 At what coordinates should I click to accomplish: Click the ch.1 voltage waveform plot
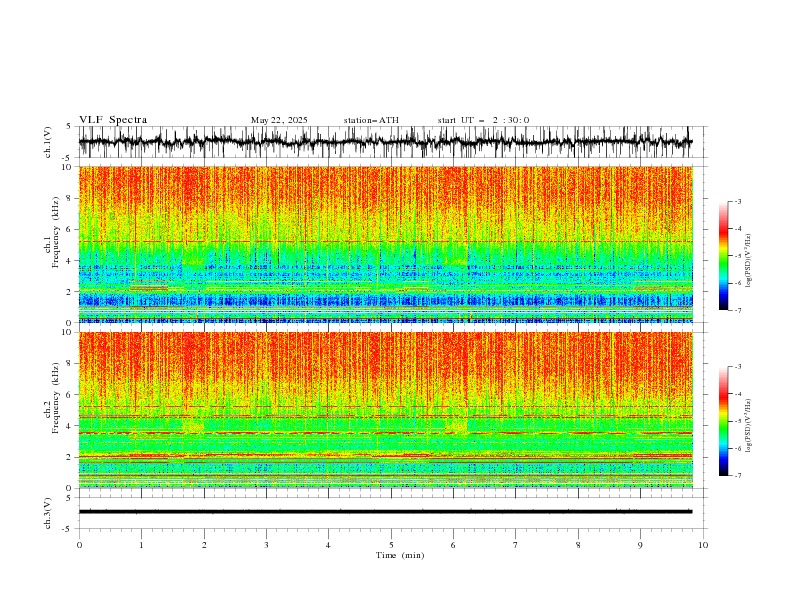(x=385, y=142)
